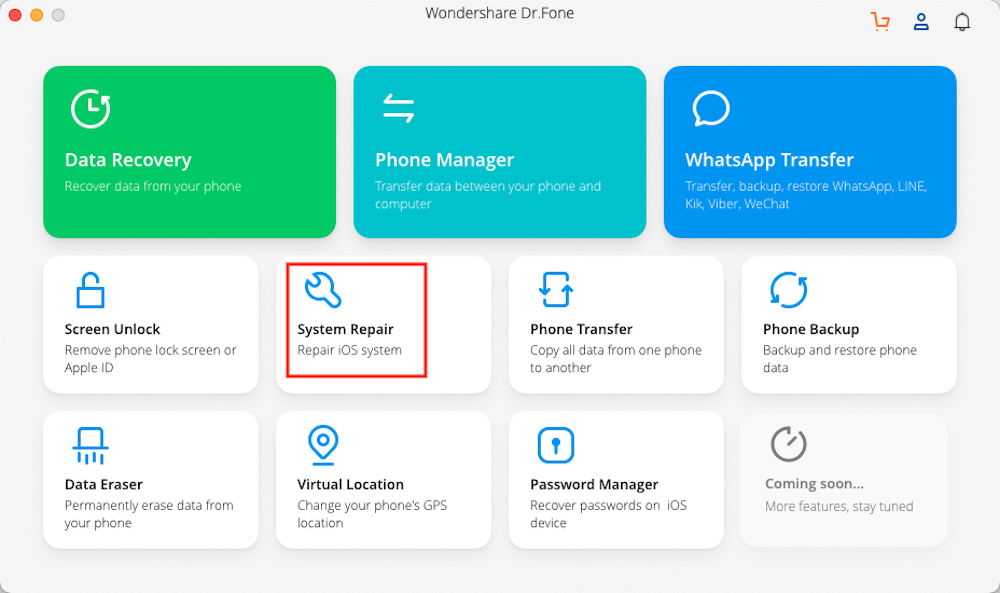Screen dimensions: 1000x593
Task: Select the Phone Backup label
Action: coord(811,330)
